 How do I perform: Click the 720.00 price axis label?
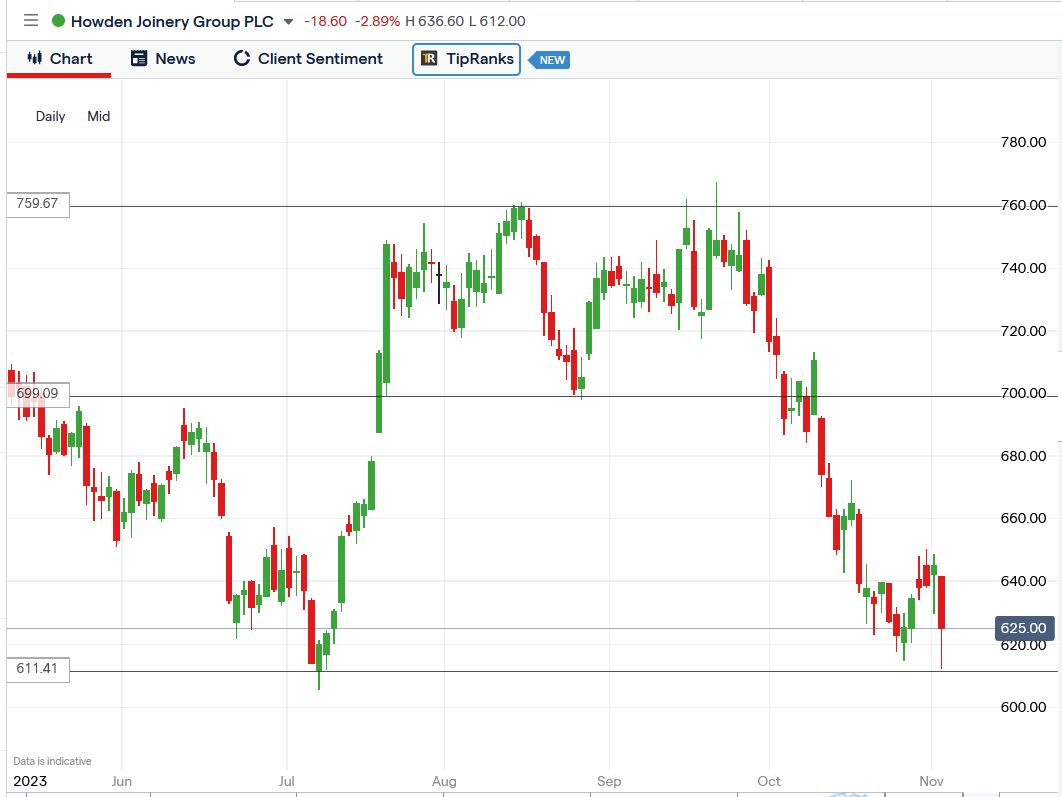(x=1023, y=331)
